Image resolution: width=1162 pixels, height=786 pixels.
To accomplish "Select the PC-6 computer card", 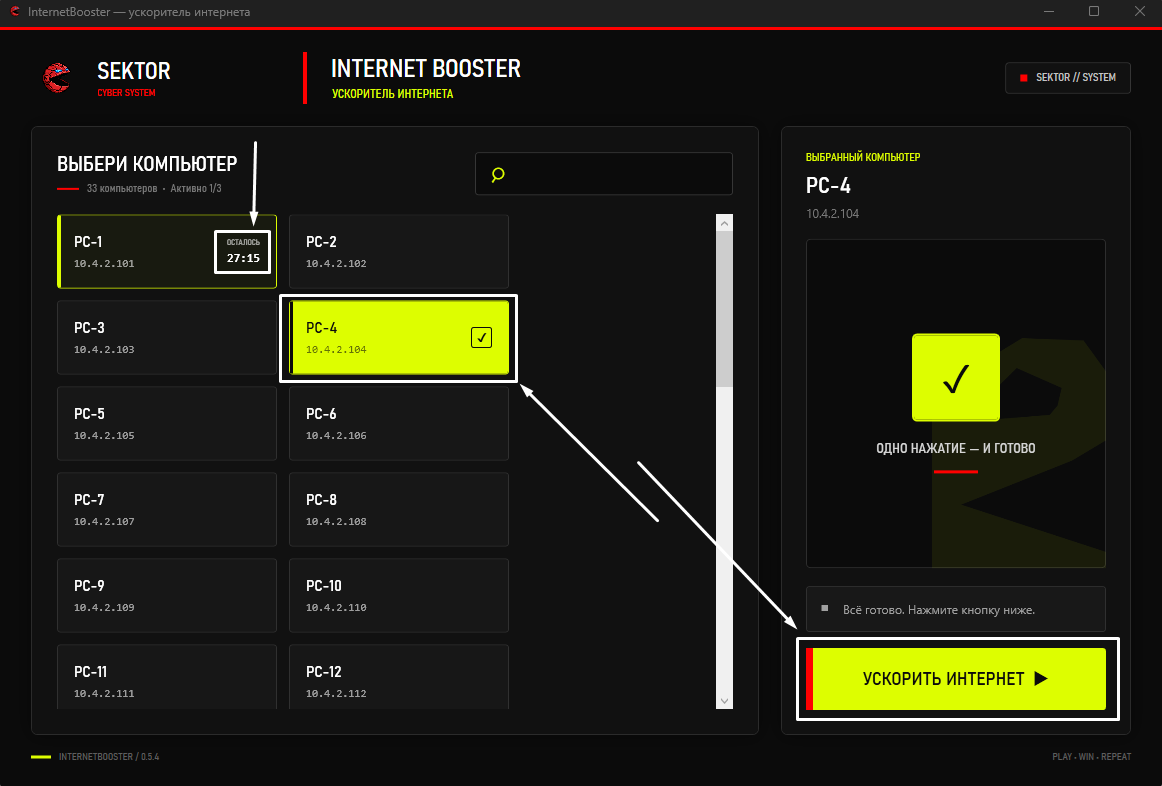I will point(399,424).
